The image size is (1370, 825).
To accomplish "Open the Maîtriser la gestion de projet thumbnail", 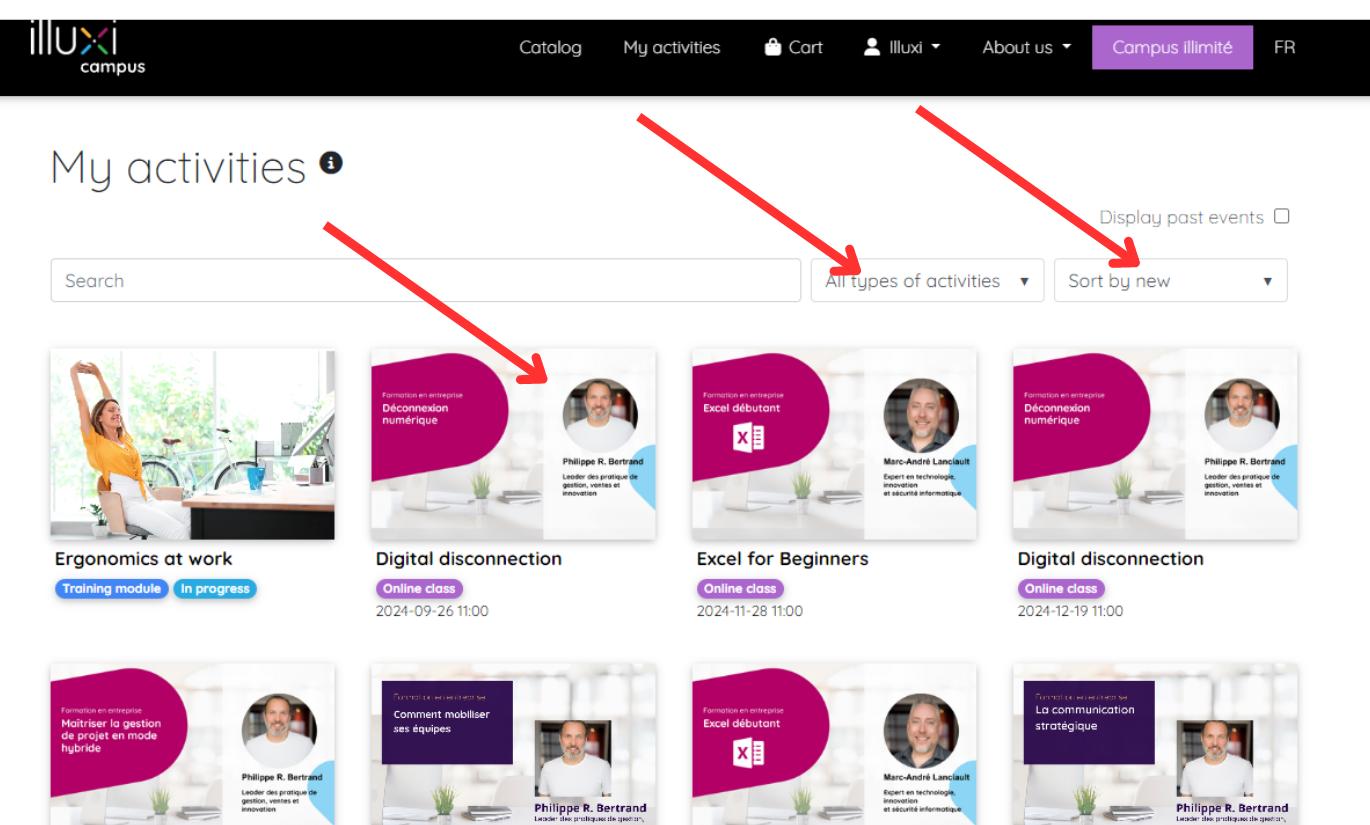I will point(193,744).
